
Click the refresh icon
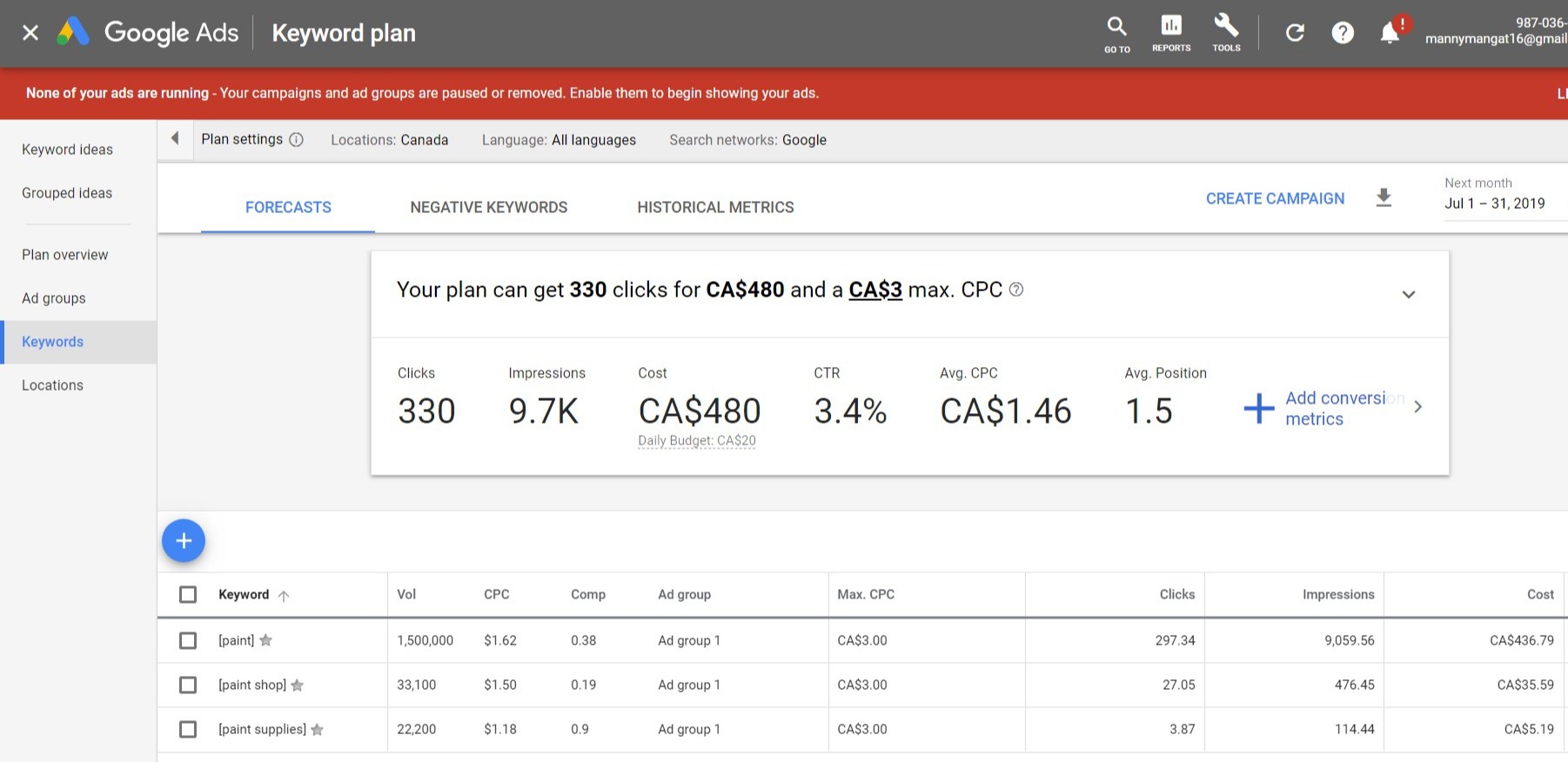[1295, 33]
